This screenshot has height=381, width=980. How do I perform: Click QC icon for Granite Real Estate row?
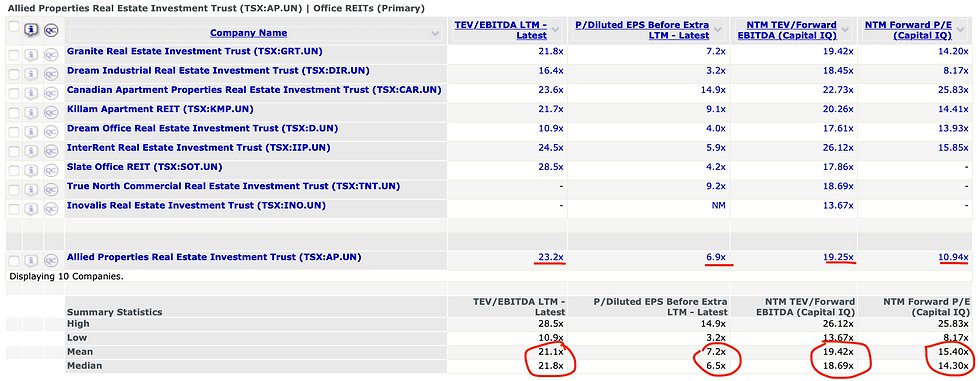coord(51,54)
